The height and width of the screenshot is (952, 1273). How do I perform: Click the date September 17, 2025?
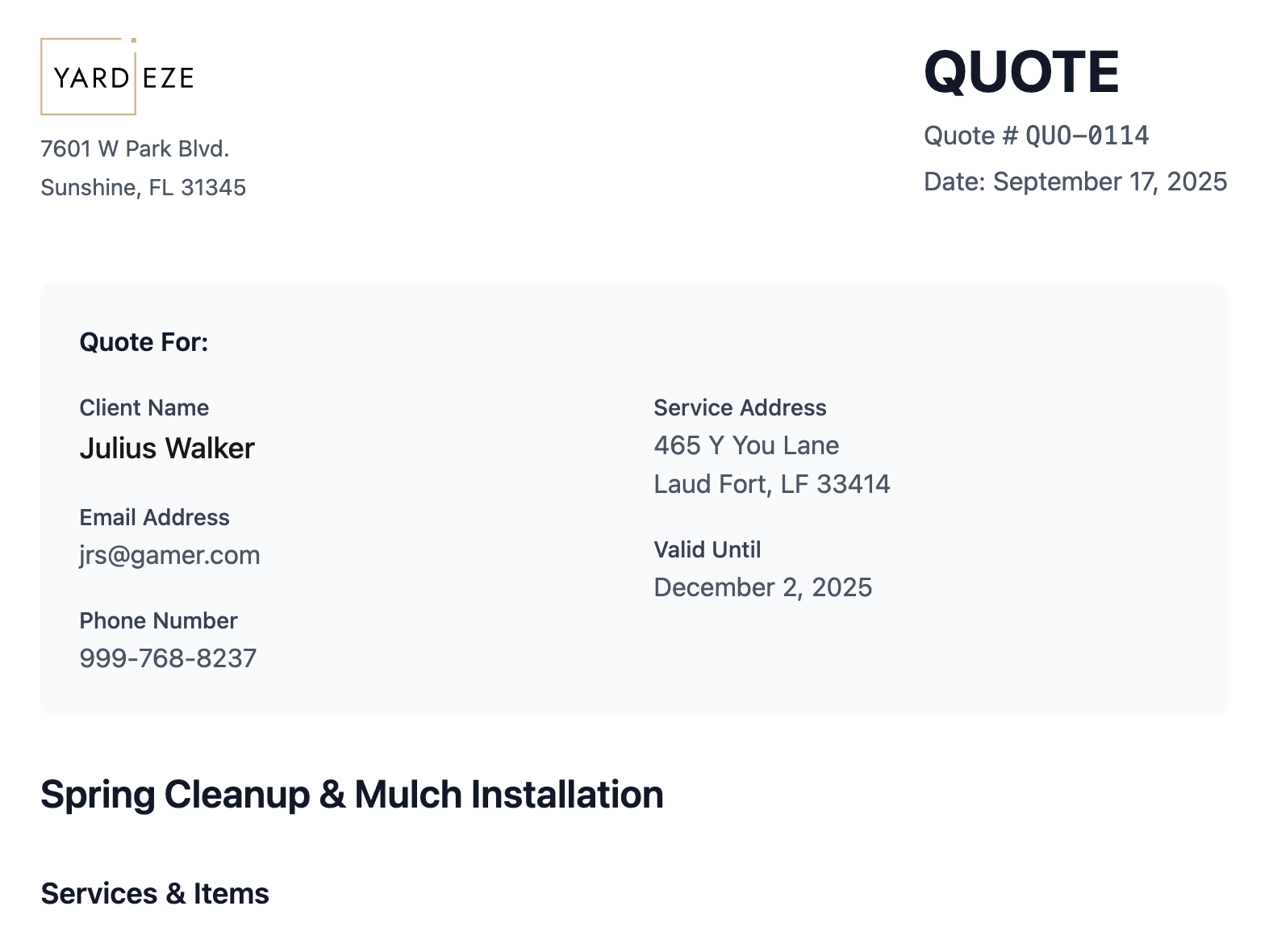pos(1109,182)
